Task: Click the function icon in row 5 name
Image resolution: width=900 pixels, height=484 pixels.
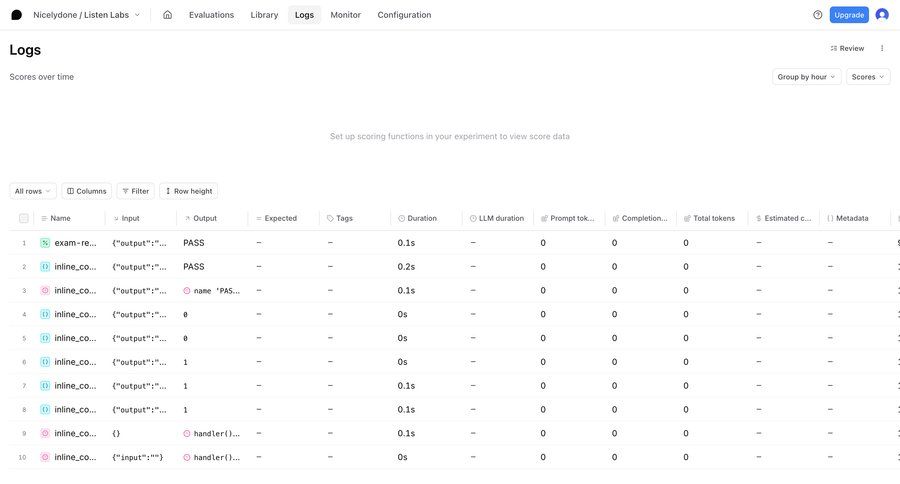Action: click(45, 338)
